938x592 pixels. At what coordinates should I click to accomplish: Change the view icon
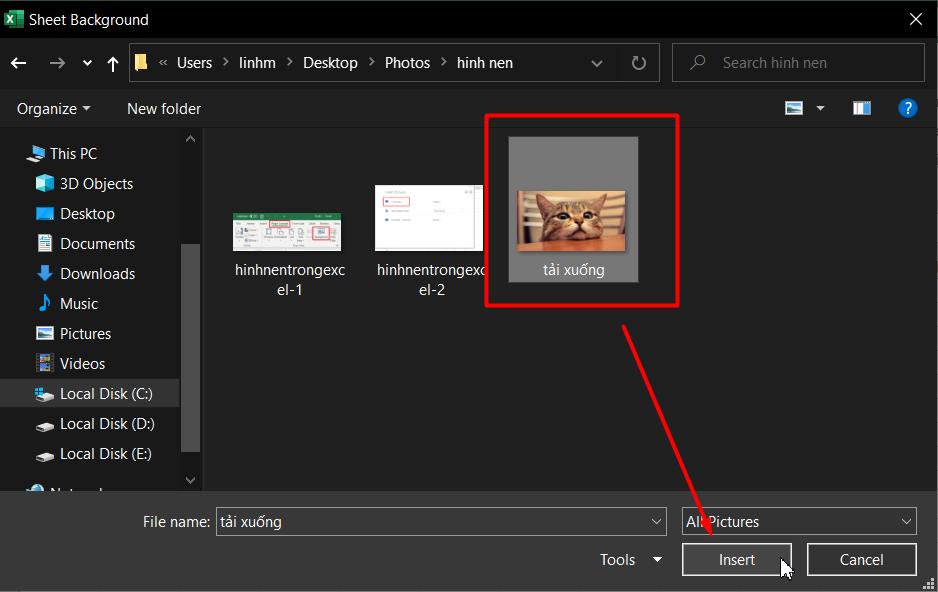click(794, 108)
